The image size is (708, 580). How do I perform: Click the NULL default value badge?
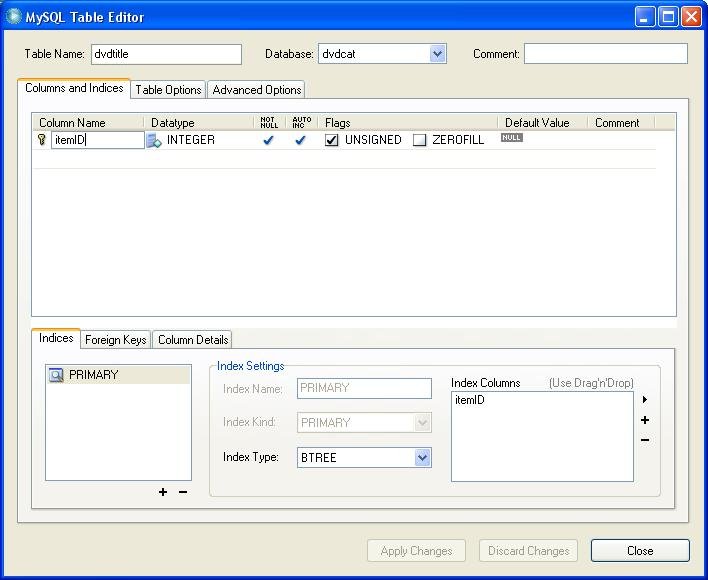pos(512,138)
